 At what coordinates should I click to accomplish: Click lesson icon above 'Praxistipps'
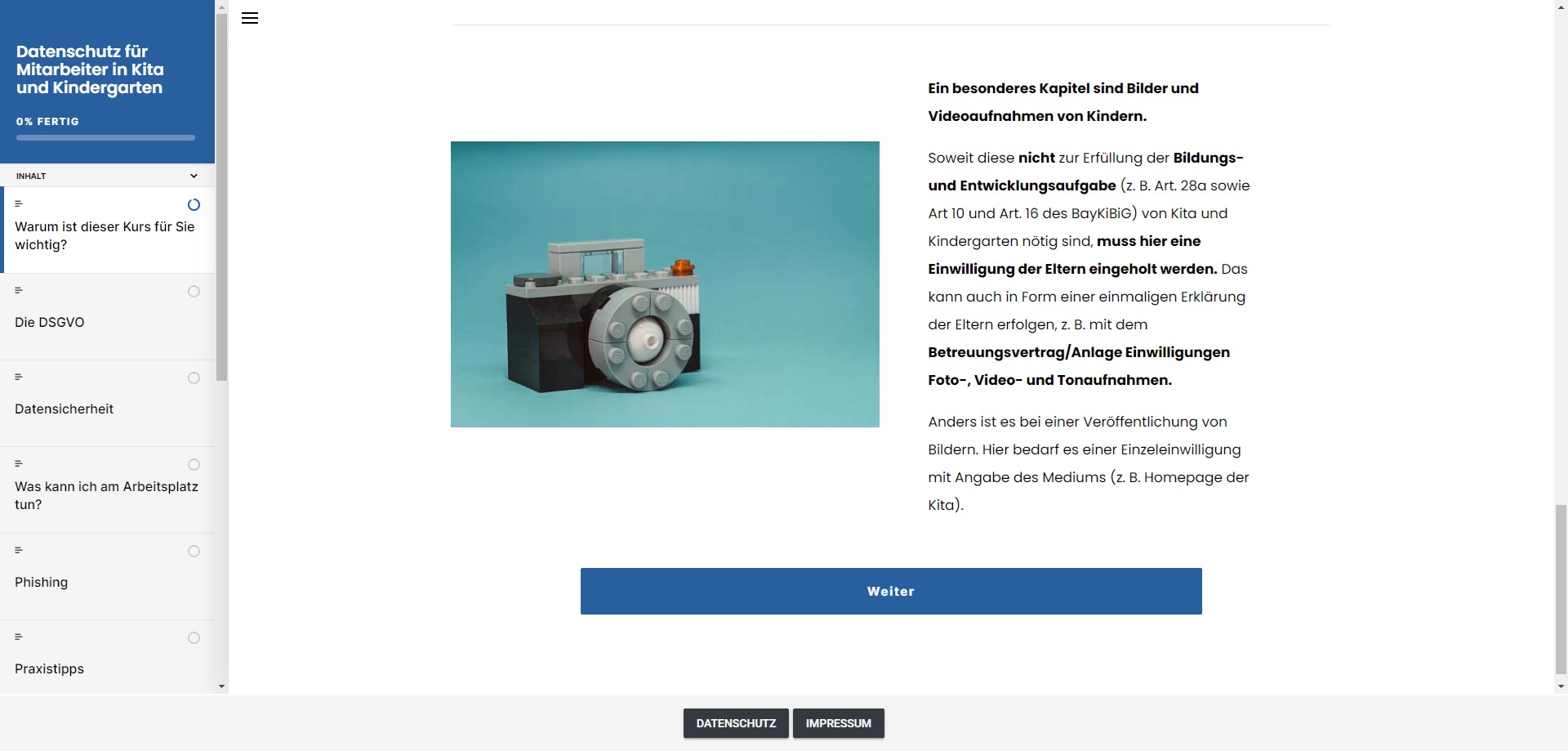coord(19,637)
